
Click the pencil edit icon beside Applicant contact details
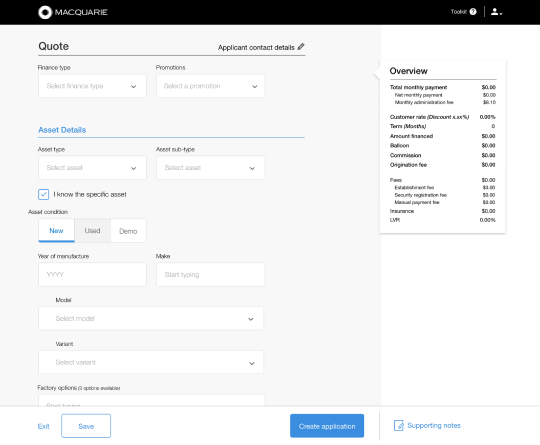coord(301,46)
